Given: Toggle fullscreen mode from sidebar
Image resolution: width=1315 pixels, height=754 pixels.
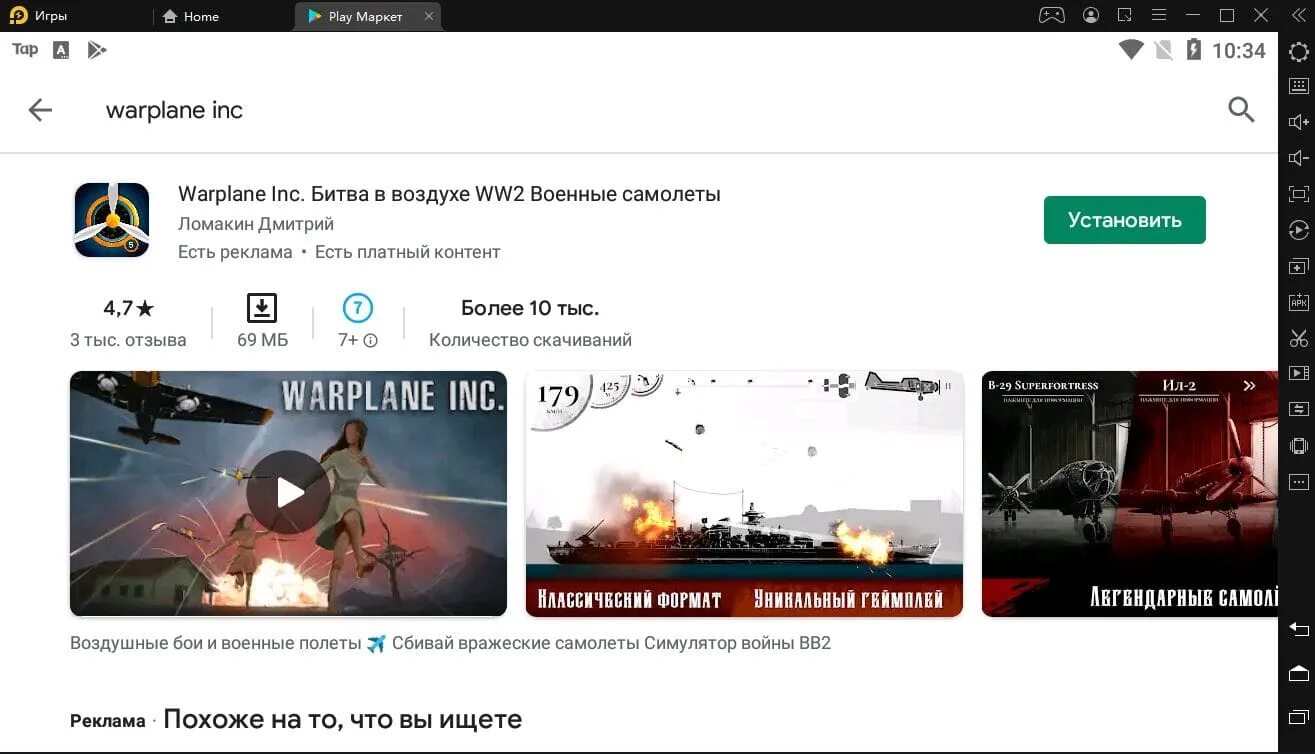Looking at the screenshot, I should pyautogui.click(x=1298, y=194).
